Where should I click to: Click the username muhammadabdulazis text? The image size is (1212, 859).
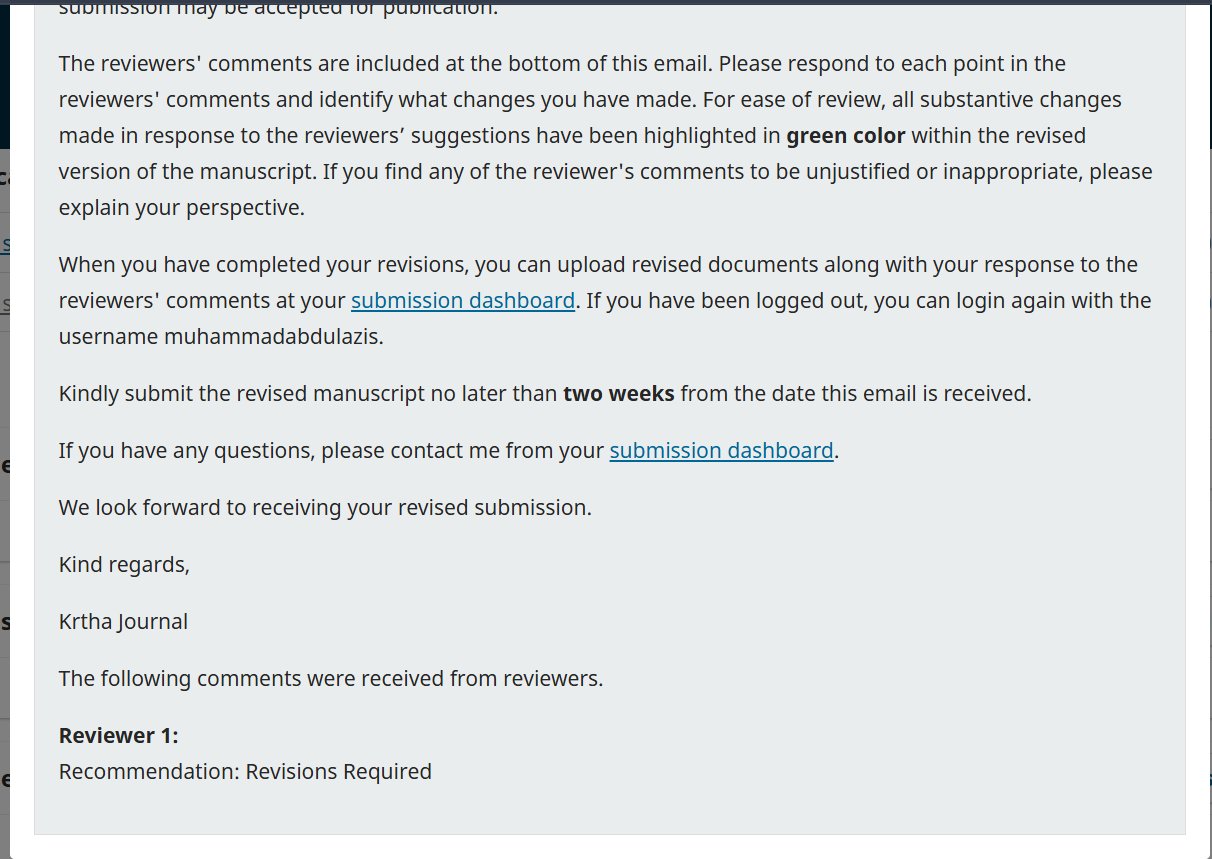274,336
